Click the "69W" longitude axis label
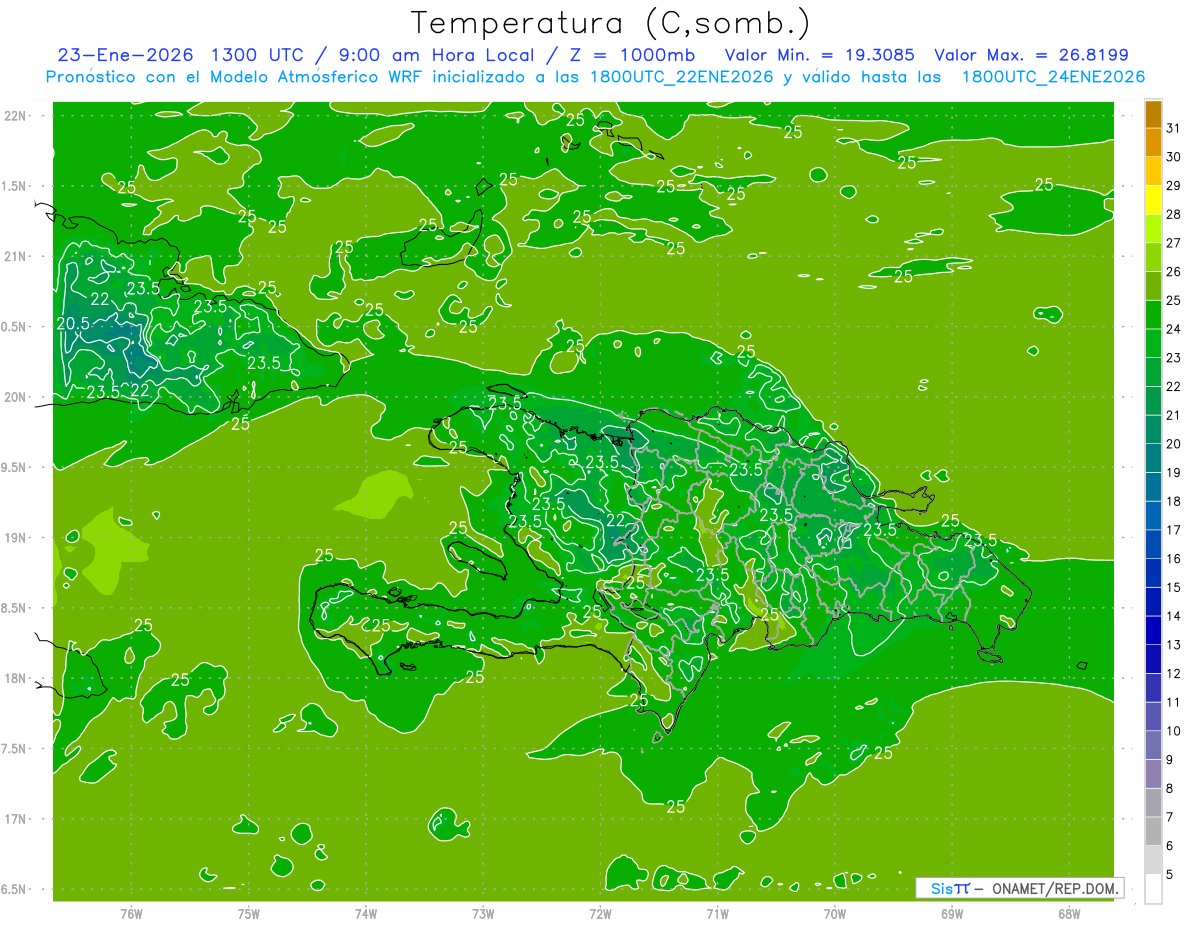This screenshot has height=927, width=1200. coord(952,913)
